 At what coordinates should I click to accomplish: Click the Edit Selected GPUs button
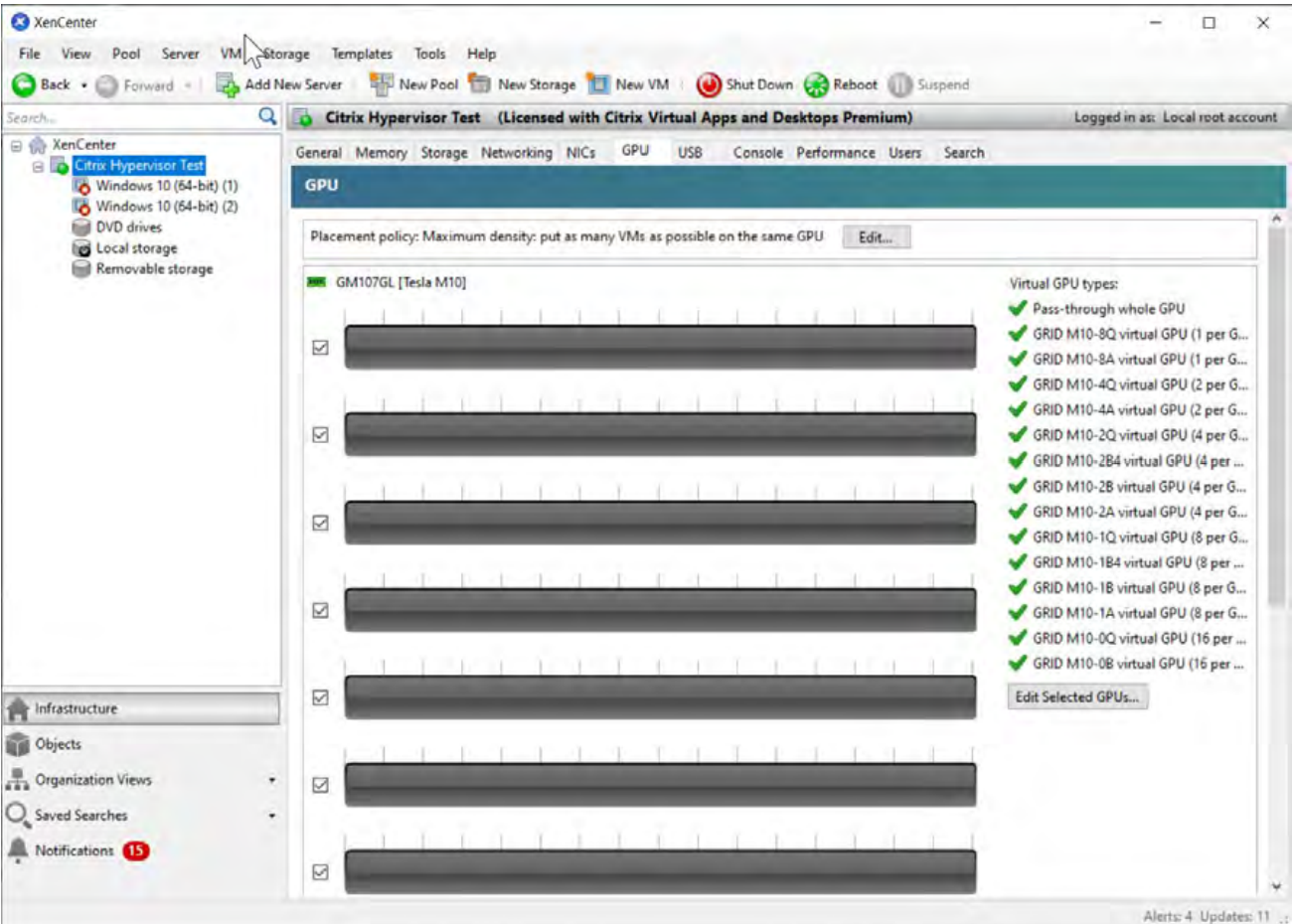click(x=1076, y=697)
